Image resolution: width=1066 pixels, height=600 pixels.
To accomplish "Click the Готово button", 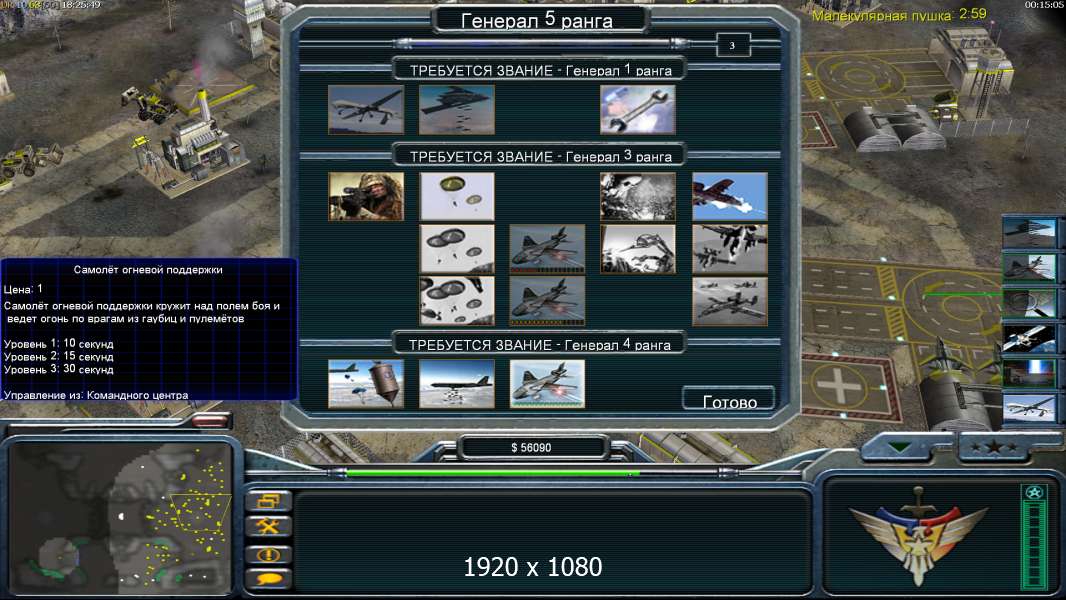I will tap(729, 399).
